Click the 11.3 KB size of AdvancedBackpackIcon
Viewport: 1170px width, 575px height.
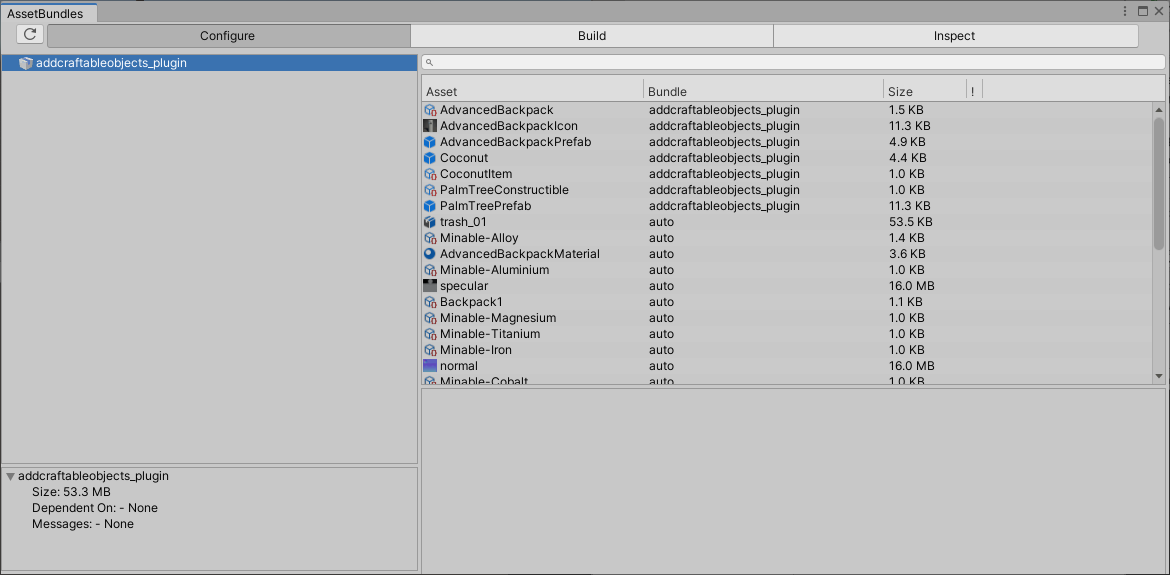tap(910, 126)
